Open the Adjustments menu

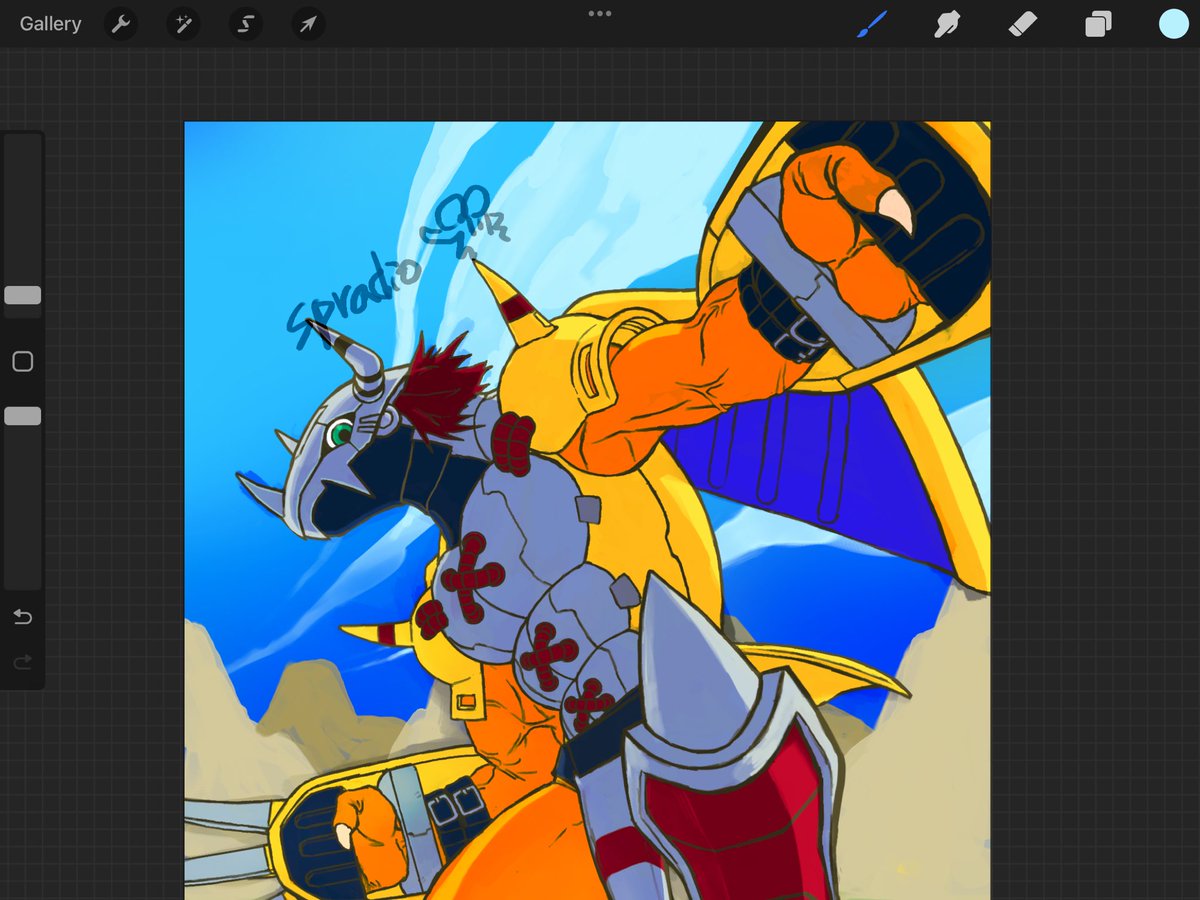click(182, 24)
